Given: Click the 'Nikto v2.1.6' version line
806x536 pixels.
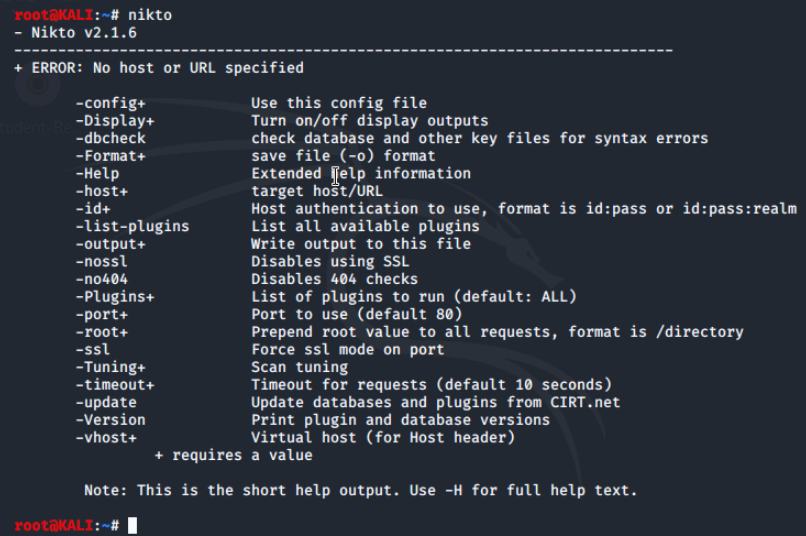Looking at the screenshot, I should click(x=76, y=33).
